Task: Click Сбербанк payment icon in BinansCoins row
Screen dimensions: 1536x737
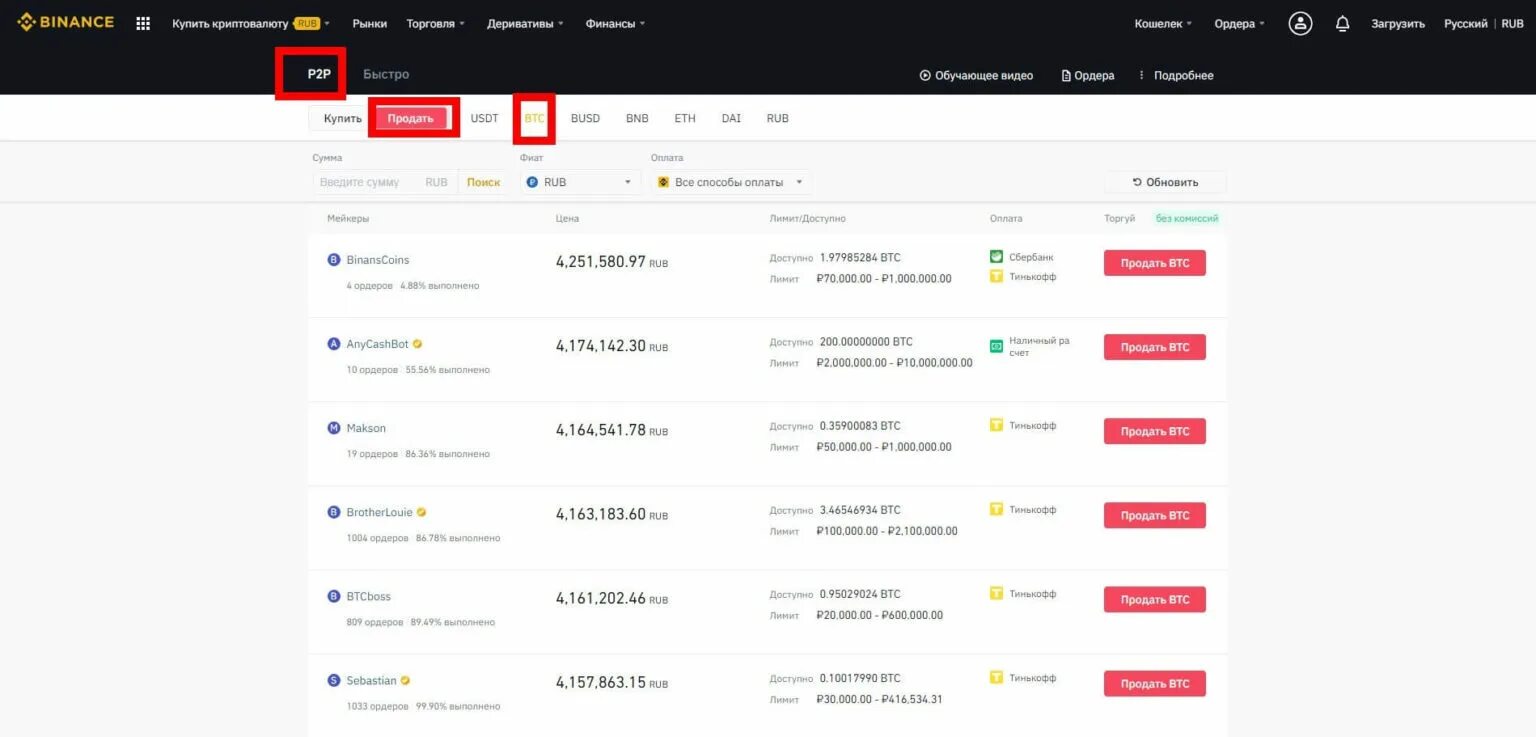Action: [x=996, y=257]
